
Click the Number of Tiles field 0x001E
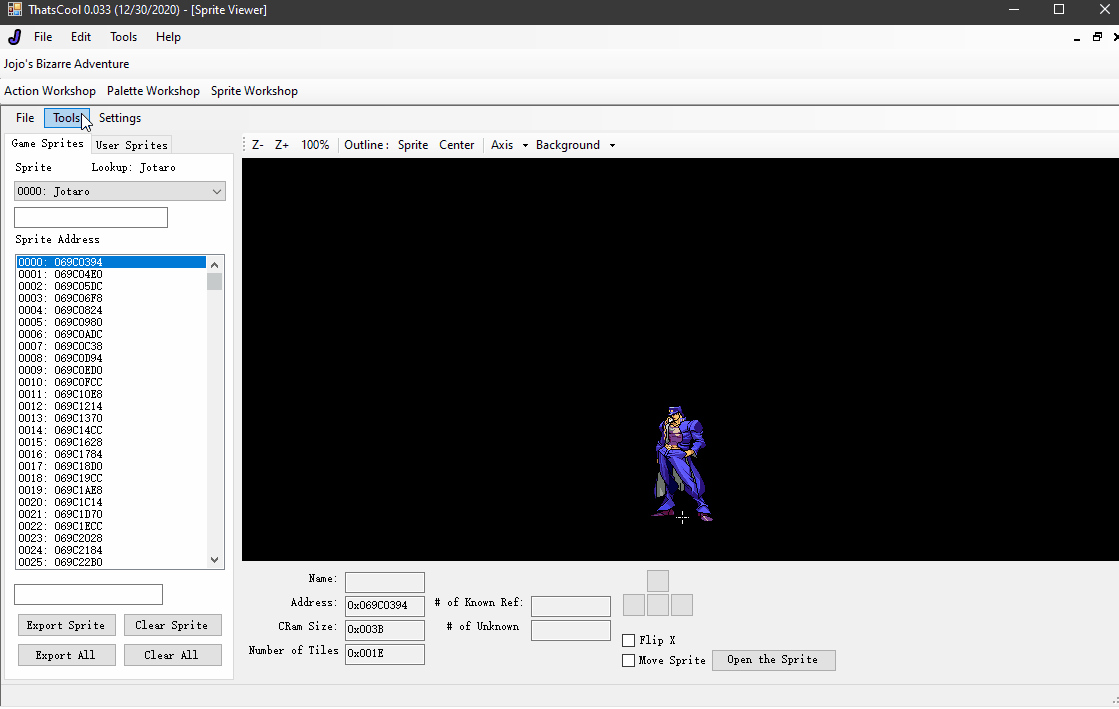point(385,653)
